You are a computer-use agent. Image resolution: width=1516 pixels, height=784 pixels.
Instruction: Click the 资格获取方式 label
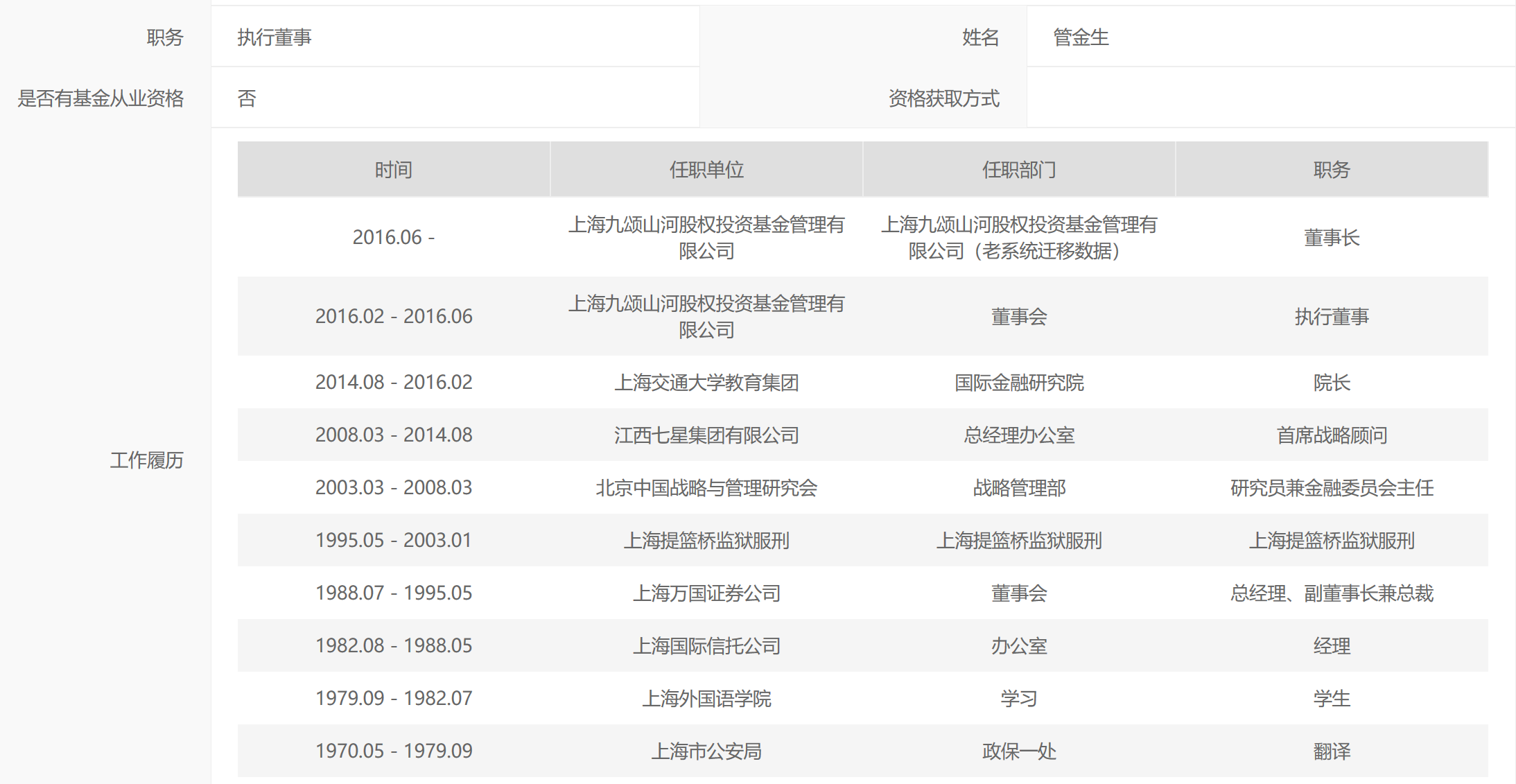(x=943, y=98)
